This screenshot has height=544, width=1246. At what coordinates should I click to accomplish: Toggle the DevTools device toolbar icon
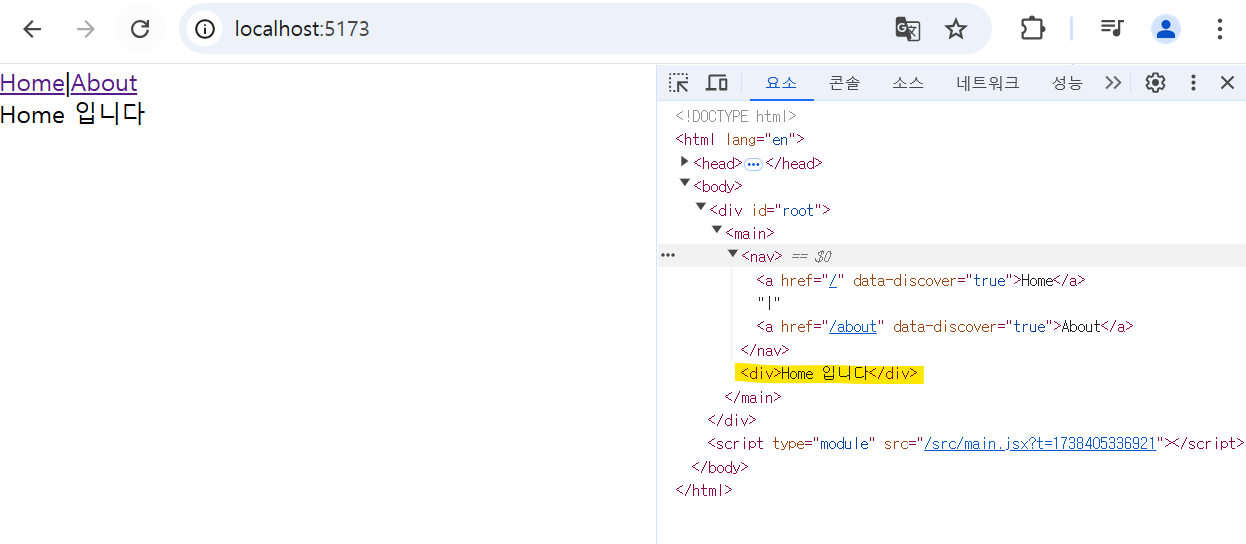tap(716, 83)
